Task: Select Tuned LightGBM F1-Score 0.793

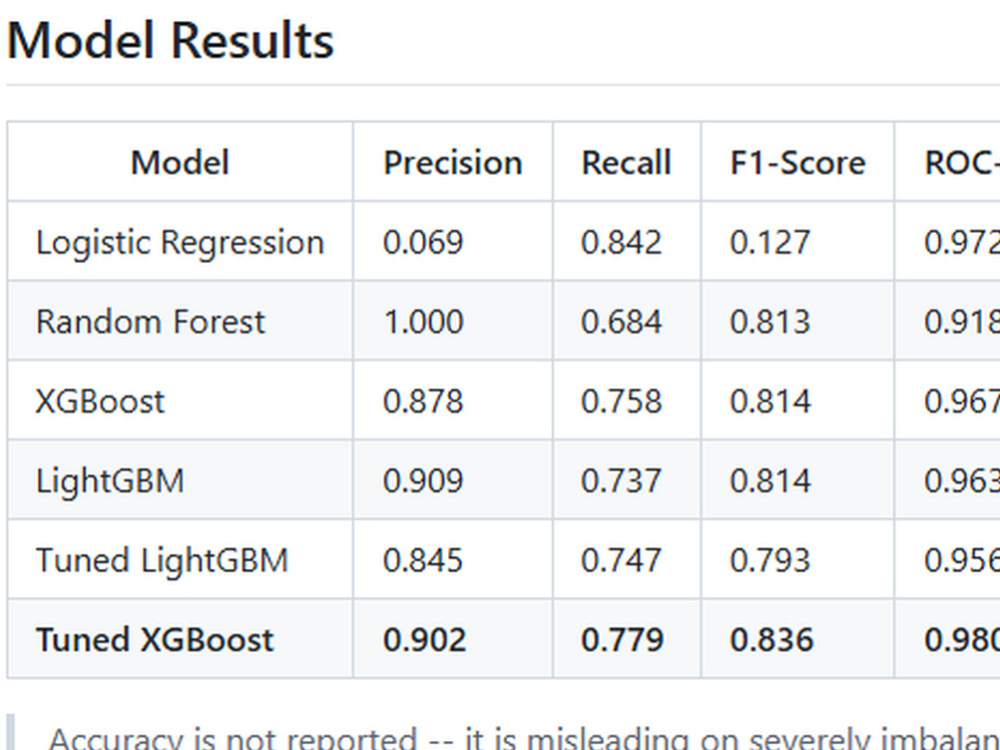Action: [770, 560]
